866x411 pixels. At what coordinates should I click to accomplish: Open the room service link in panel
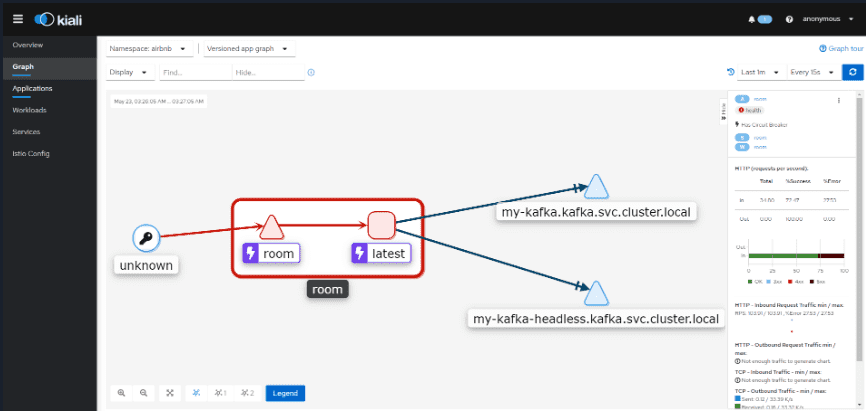point(761,138)
